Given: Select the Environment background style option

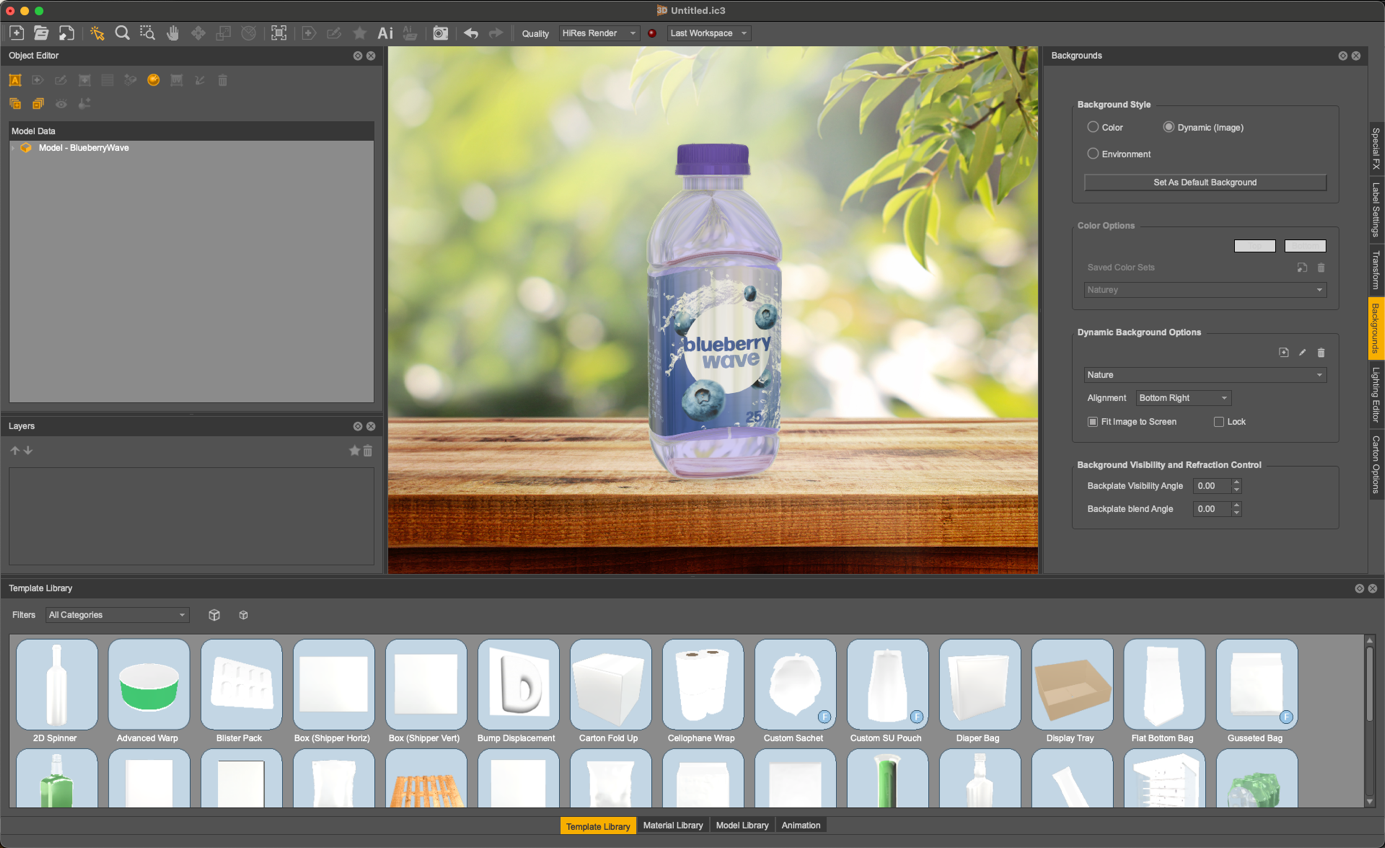Looking at the screenshot, I should [x=1093, y=154].
